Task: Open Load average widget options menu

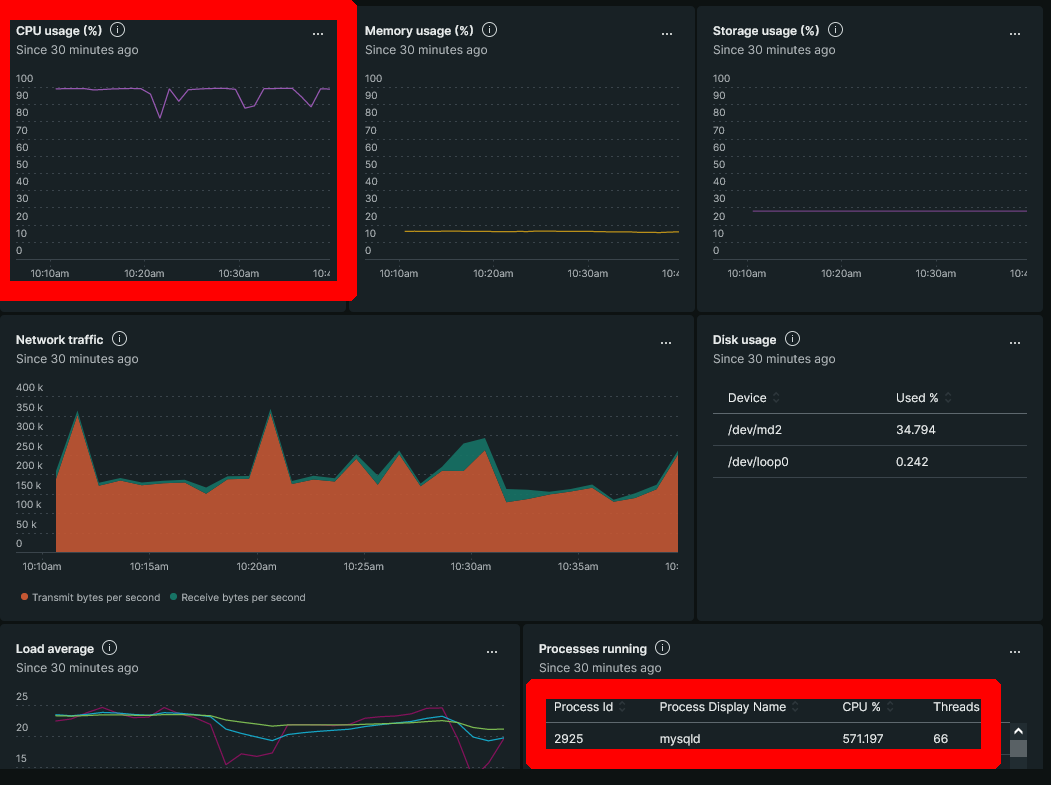Action: click(492, 652)
